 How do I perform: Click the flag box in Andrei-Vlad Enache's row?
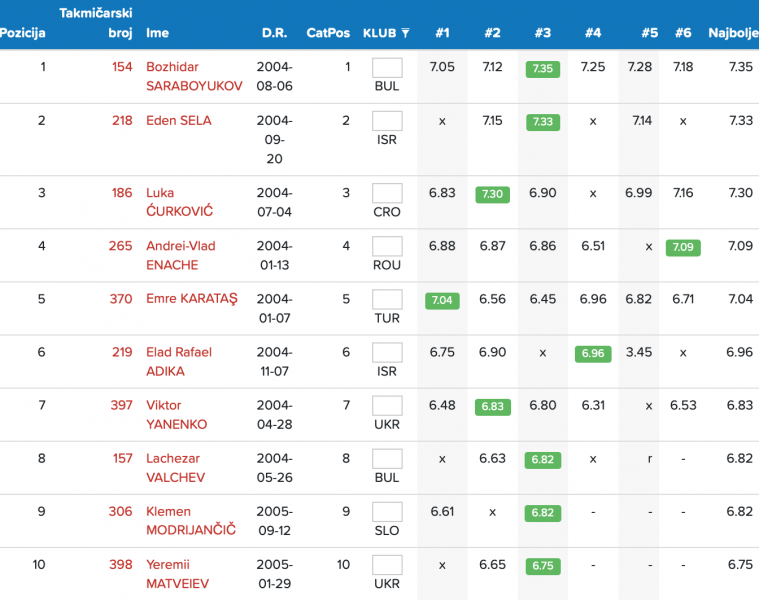point(387,246)
